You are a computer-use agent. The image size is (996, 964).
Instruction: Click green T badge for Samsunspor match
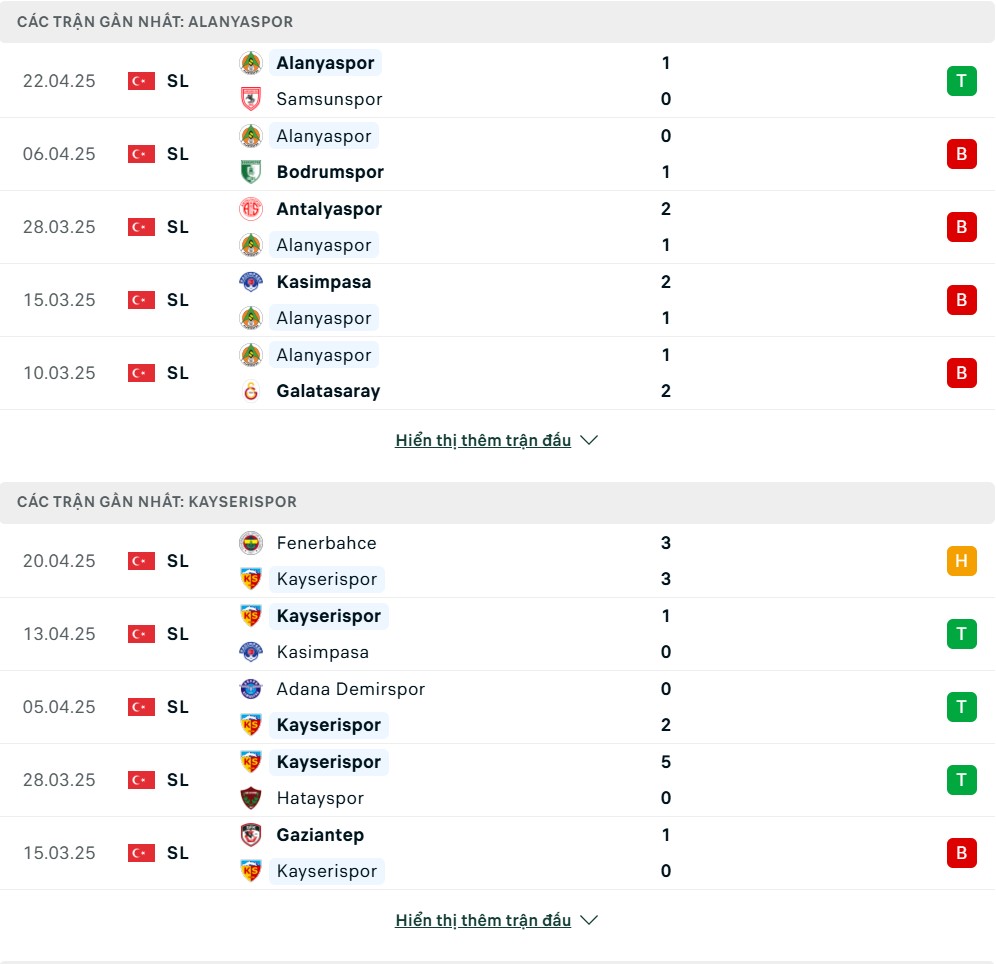tap(961, 81)
